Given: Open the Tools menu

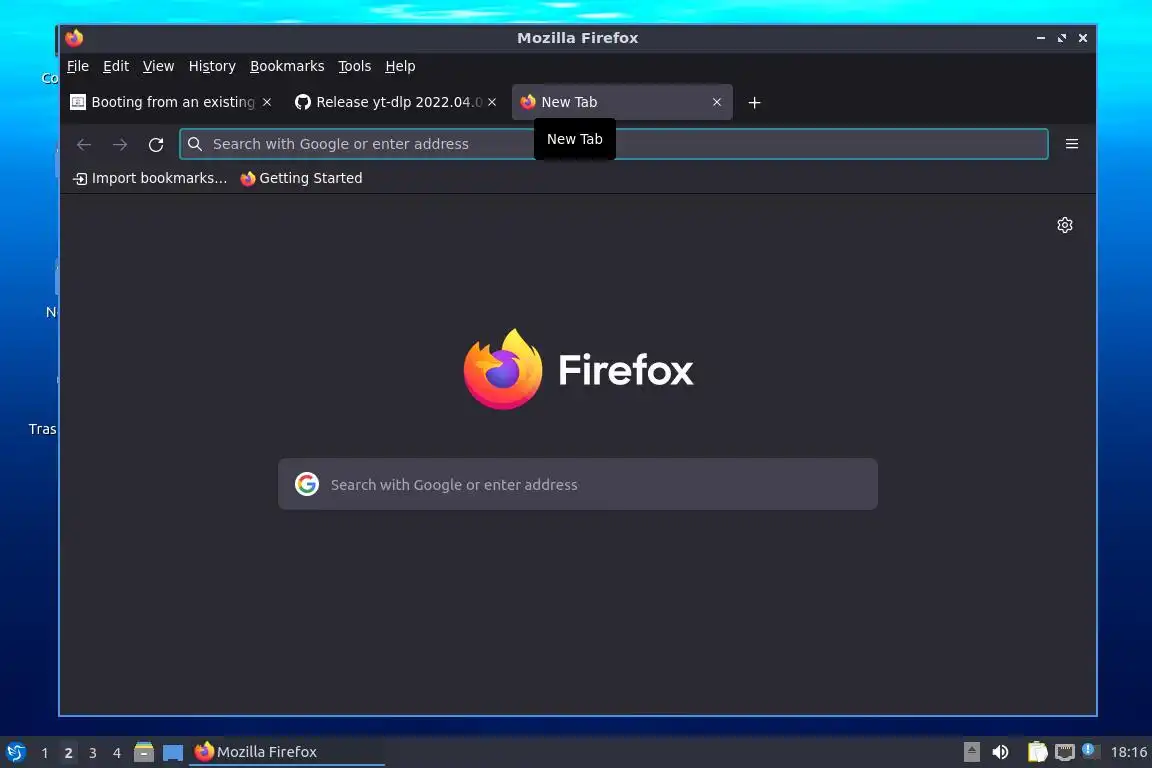Looking at the screenshot, I should (x=355, y=66).
